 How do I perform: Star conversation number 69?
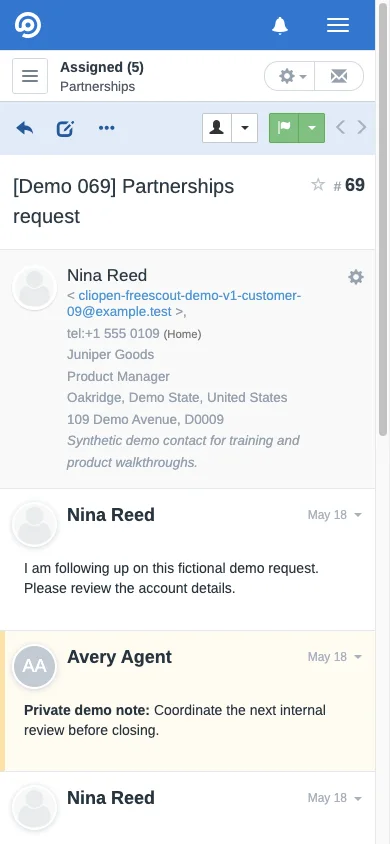[x=318, y=185]
